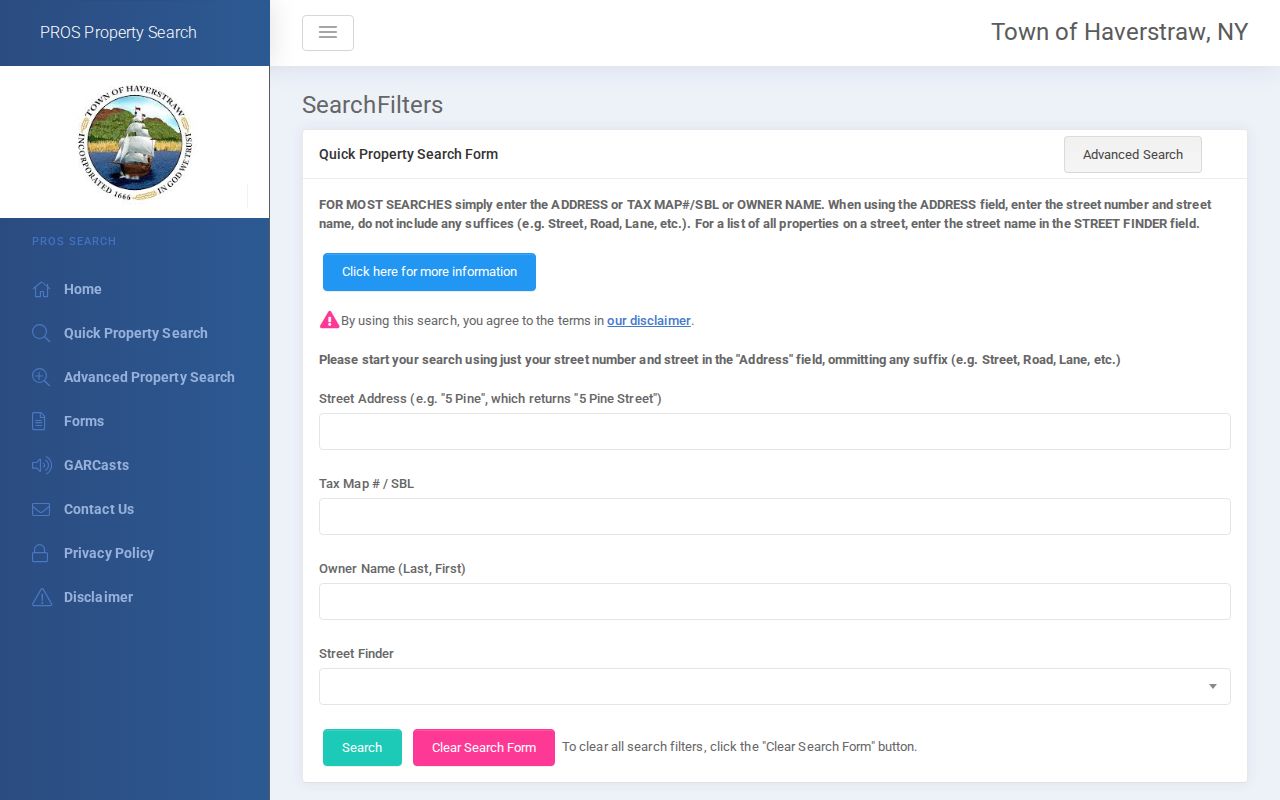Screen dimensions: 1280x800
Task: Click the Contact Us envelope icon
Action: pos(41,509)
